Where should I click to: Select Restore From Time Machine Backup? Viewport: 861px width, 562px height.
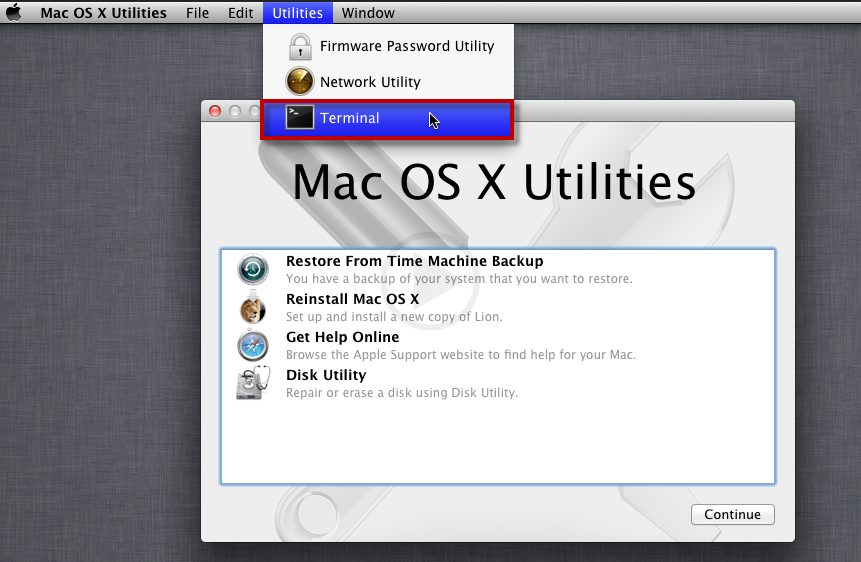[415, 261]
